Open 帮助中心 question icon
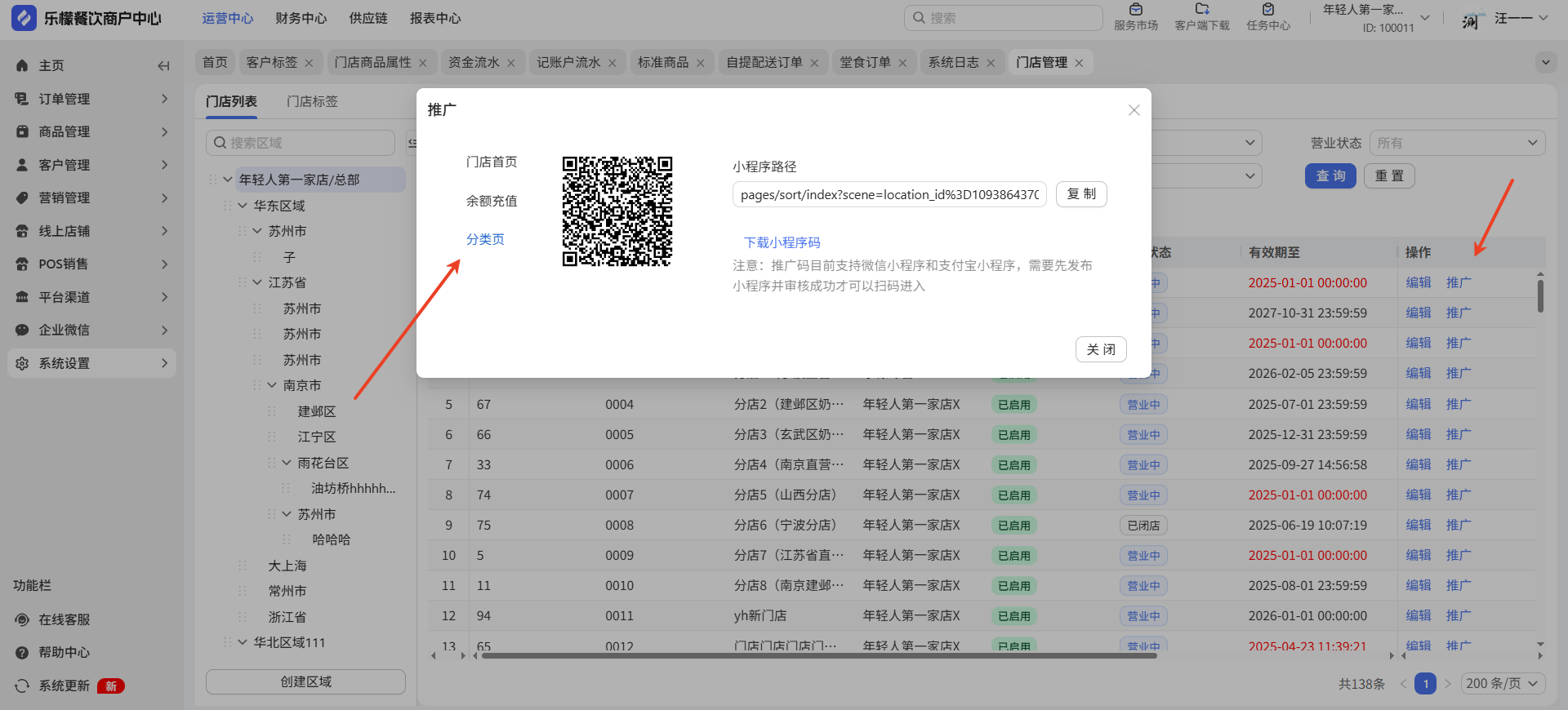This screenshot has width=1568, height=710. [x=22, y=653]
